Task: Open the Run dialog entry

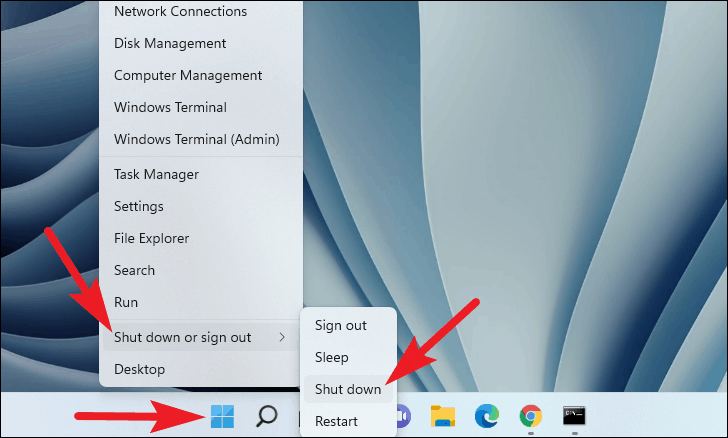Action: tap(201, 302)
